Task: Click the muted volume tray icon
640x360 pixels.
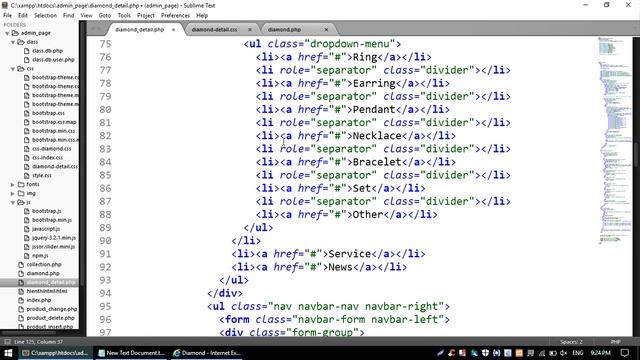Action: 564,353
